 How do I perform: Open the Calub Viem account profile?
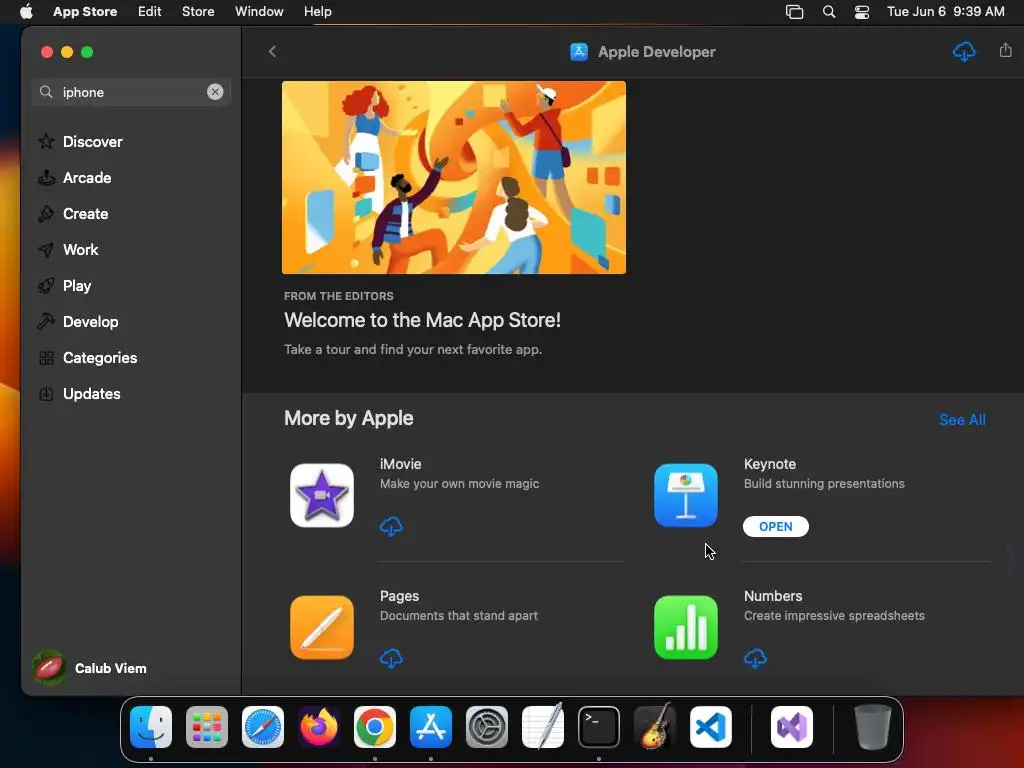(90, 668)
